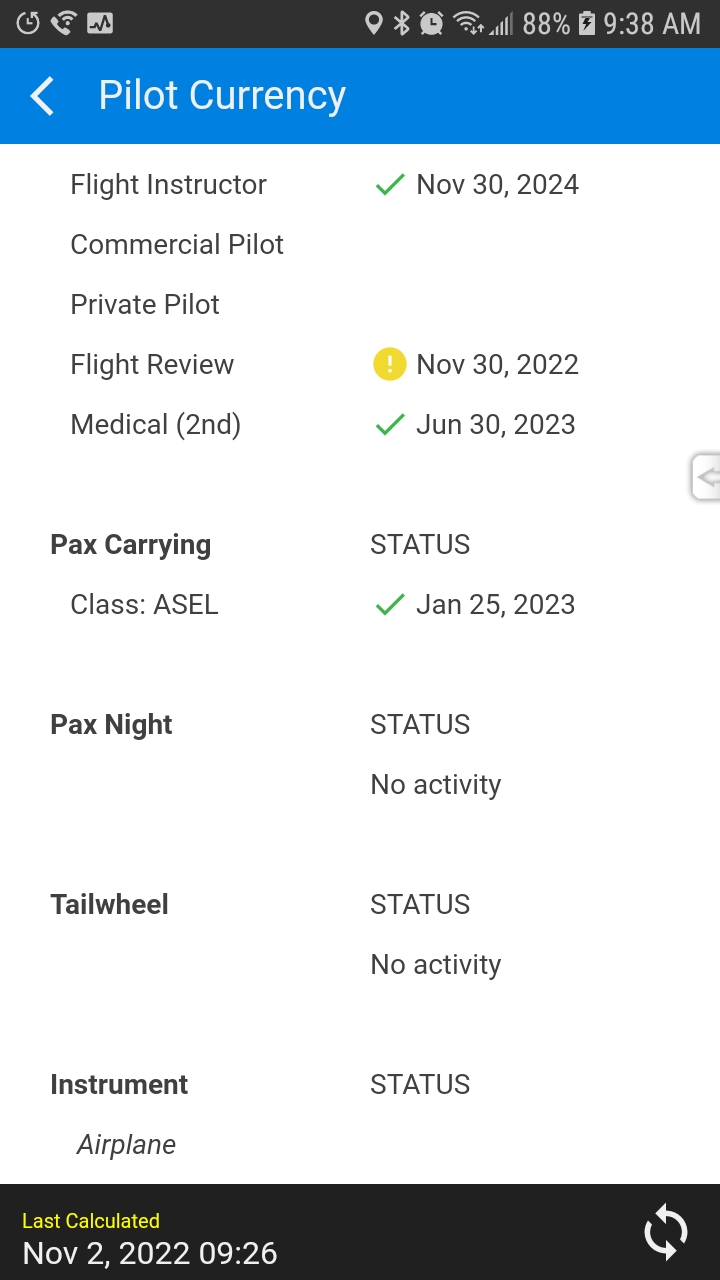This screenshot has height=1280, width=720.
Task: Tap the Pax Carrying section heading
Action: [131, 545]
